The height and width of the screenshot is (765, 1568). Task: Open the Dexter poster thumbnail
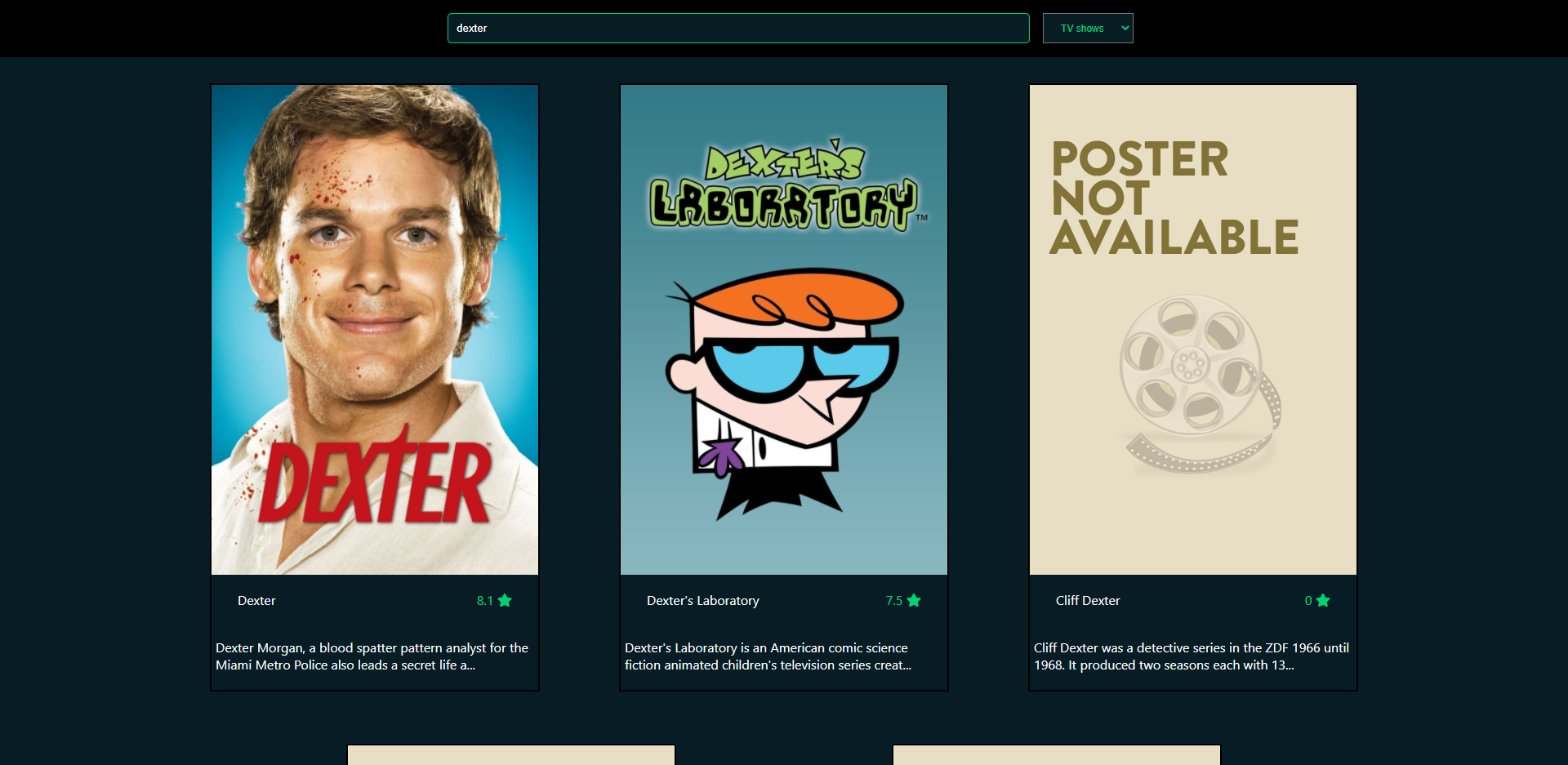point(375,330)
